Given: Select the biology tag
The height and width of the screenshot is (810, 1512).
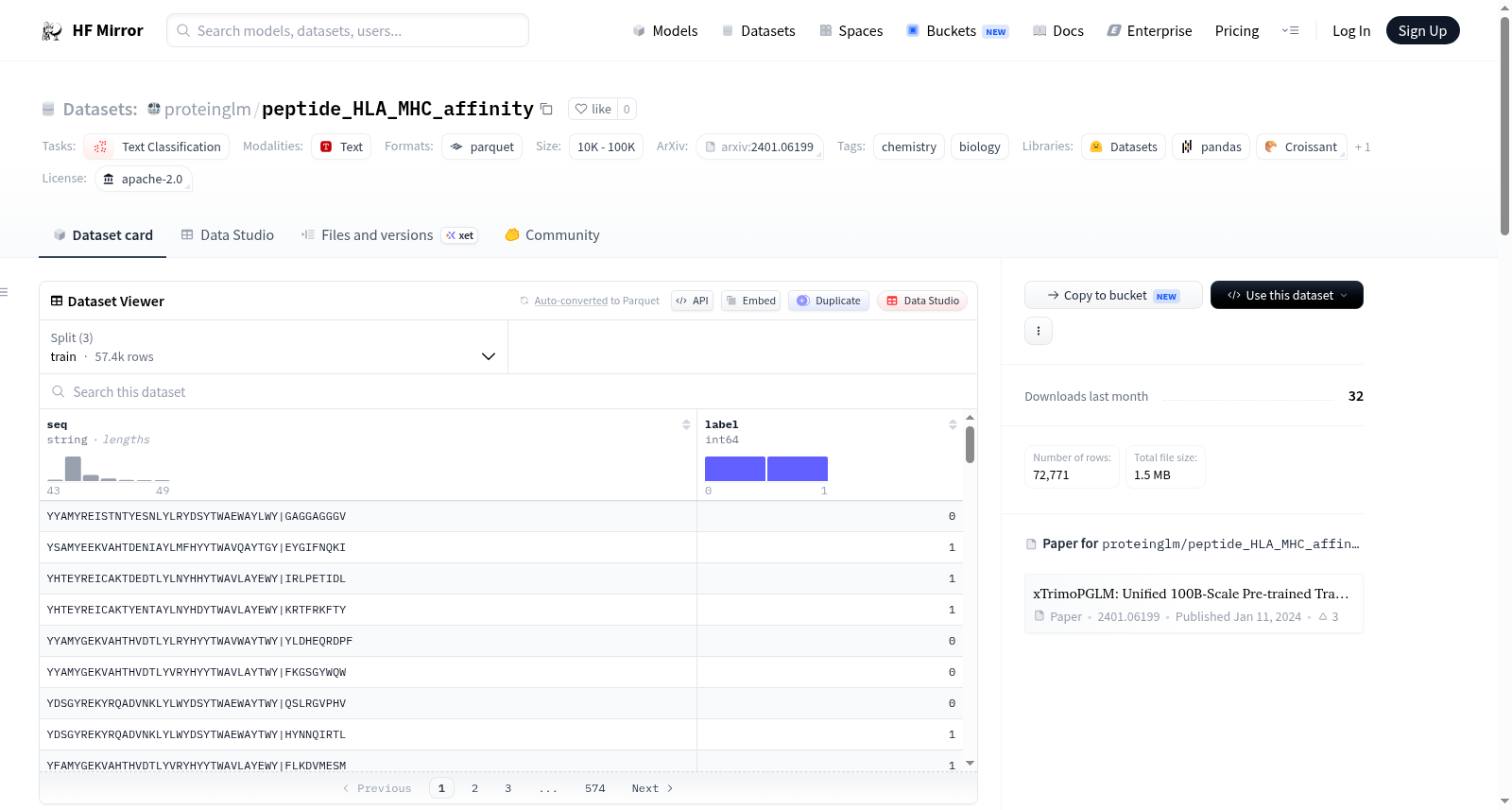Looking at the screenshot, I should (980, 147).
